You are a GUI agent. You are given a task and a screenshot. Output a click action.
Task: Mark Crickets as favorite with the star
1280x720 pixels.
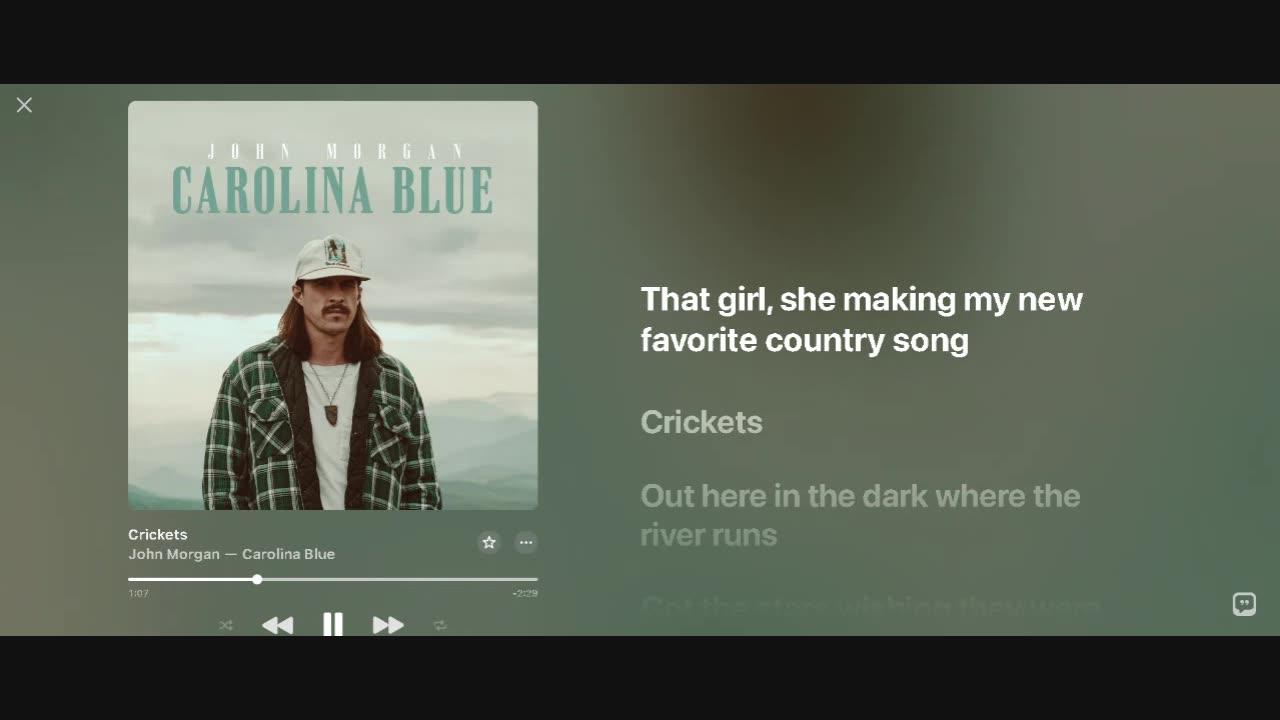[489, 542]
